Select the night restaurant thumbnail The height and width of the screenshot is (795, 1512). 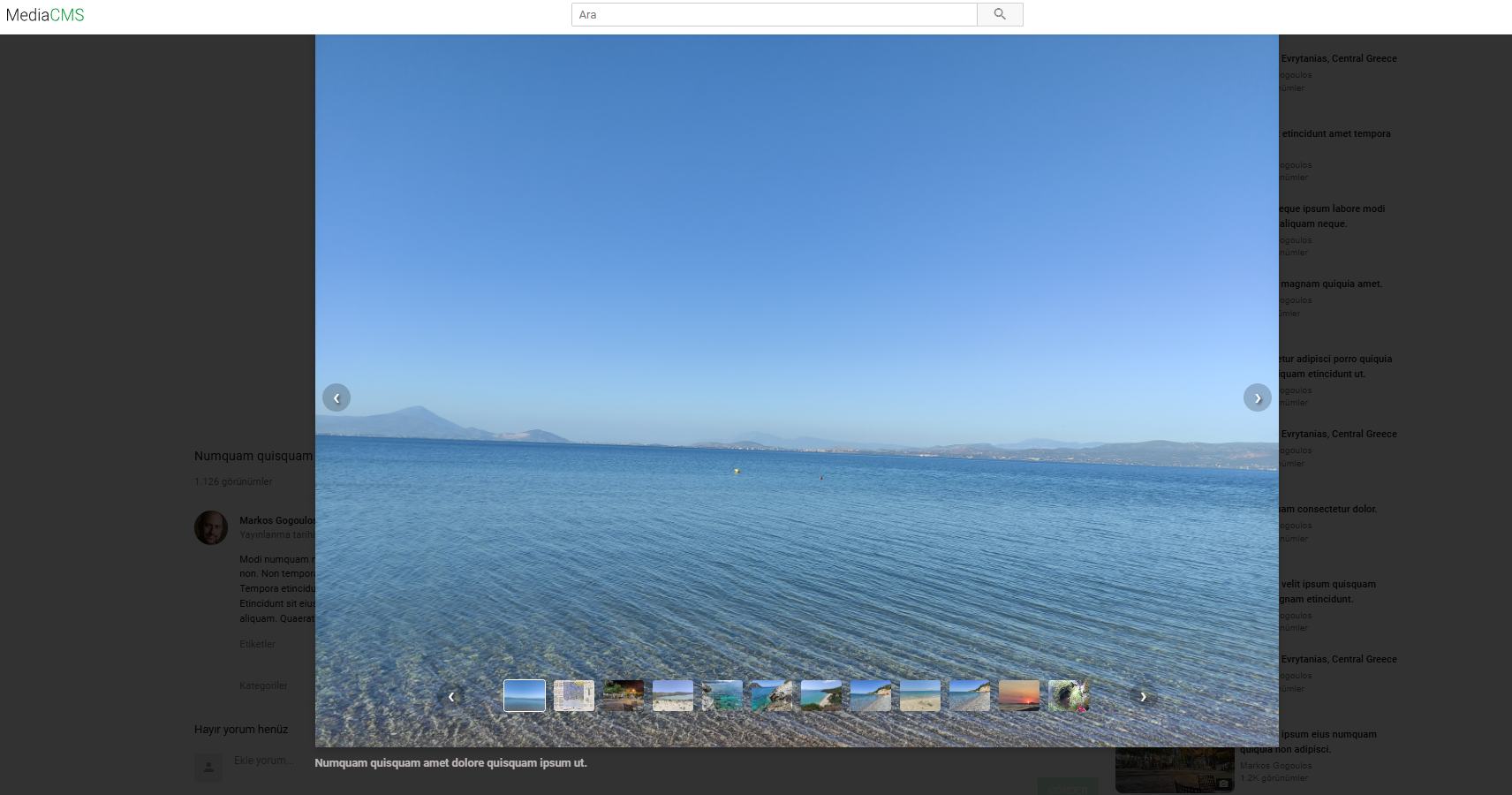pos(624,696)
